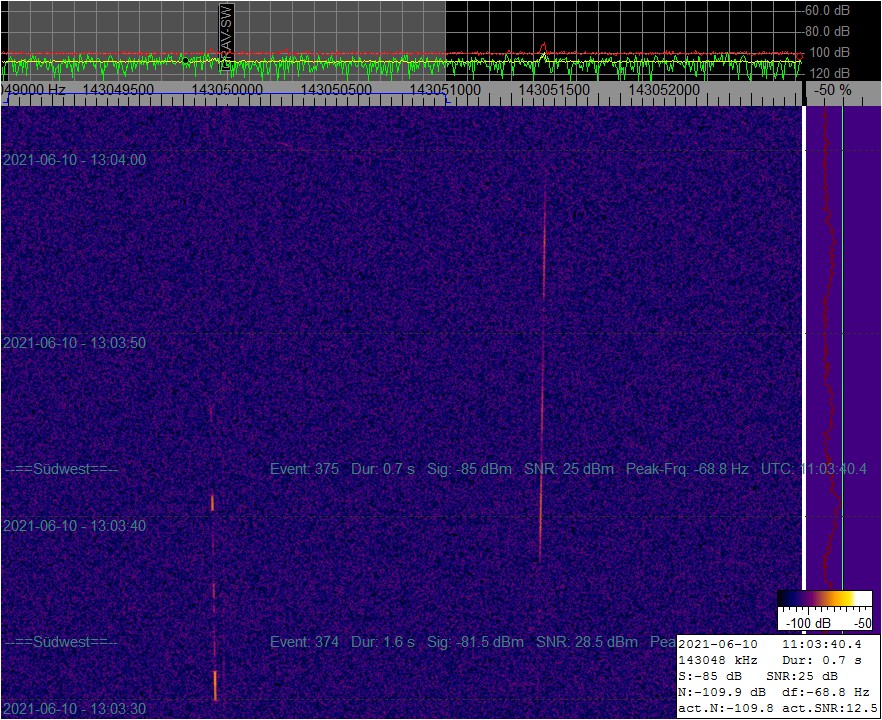Image resolution: width=882 pixels, height=720 pixels.
Task: Click the Event: 374 text
Action: point(304,642)
